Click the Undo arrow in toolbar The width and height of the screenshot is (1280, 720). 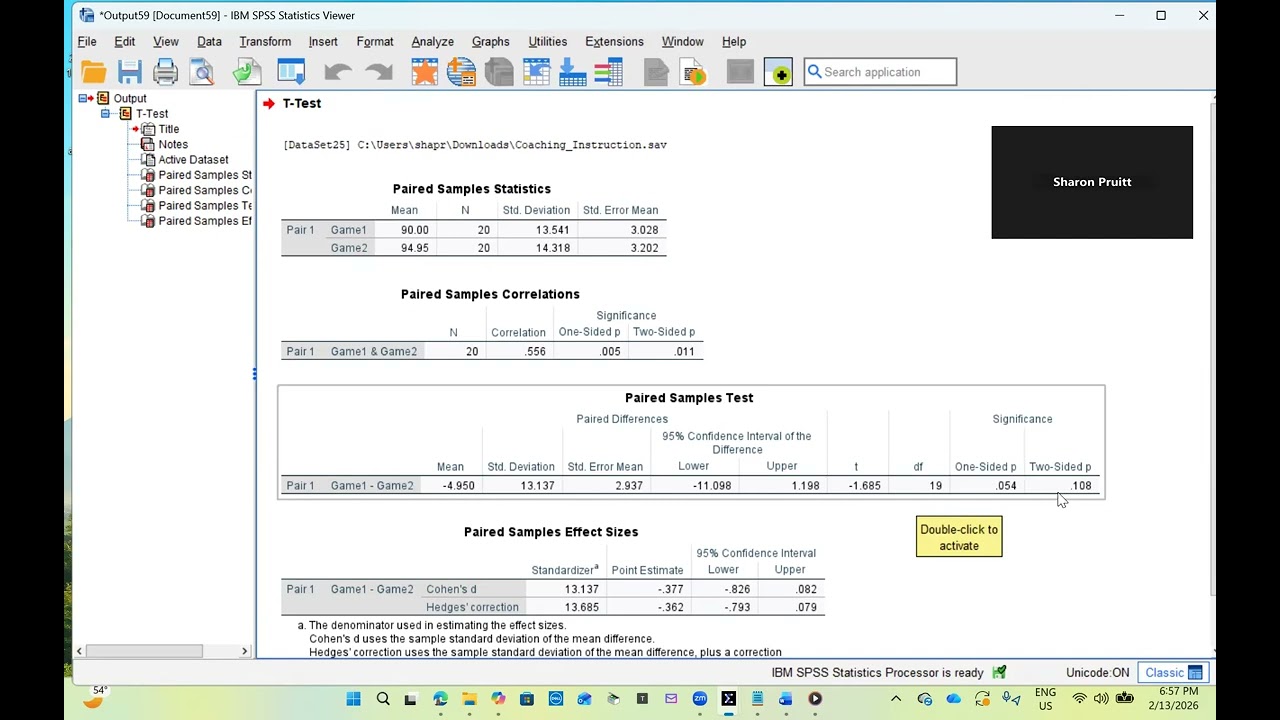(x=337, y=72)
